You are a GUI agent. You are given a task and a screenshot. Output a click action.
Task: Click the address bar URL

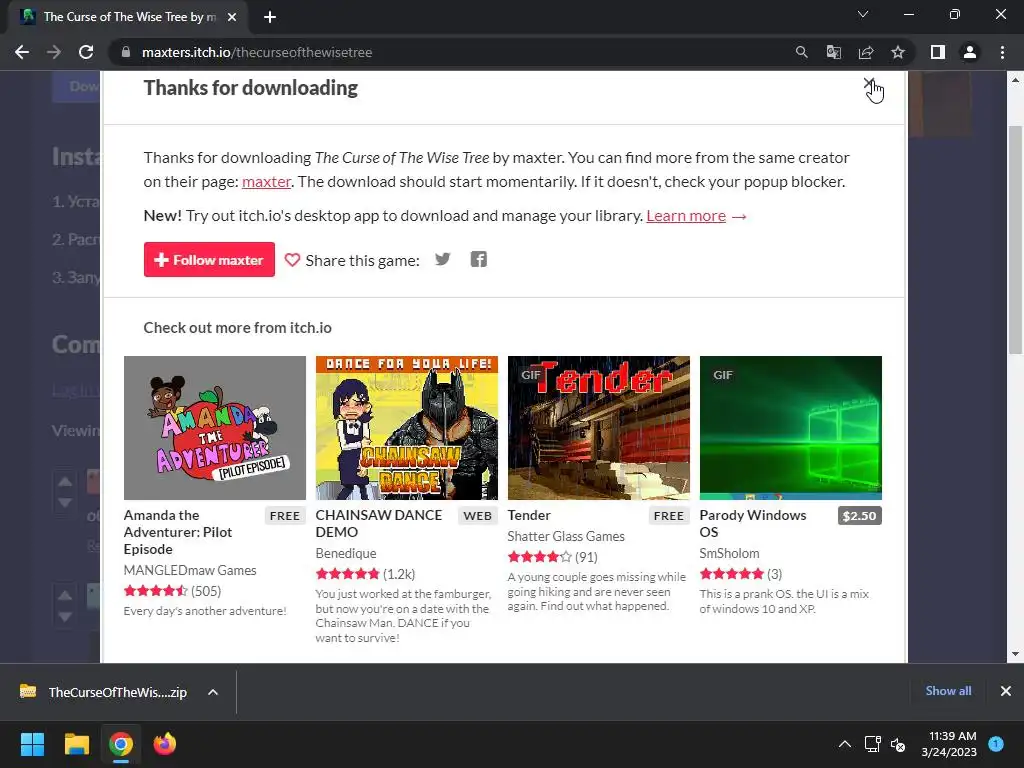257,52
